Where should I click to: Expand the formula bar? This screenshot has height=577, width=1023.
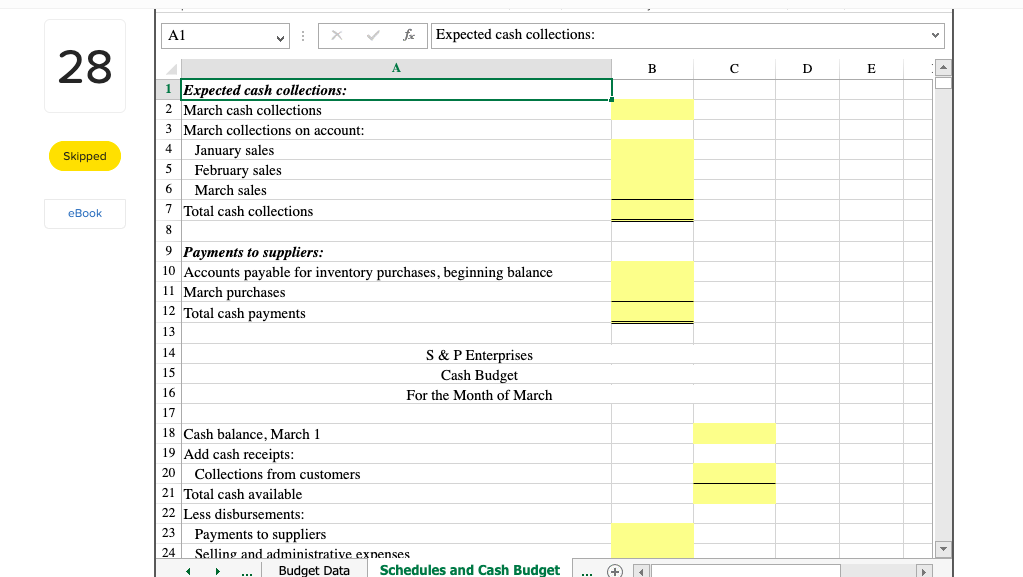tap(935, 35)
